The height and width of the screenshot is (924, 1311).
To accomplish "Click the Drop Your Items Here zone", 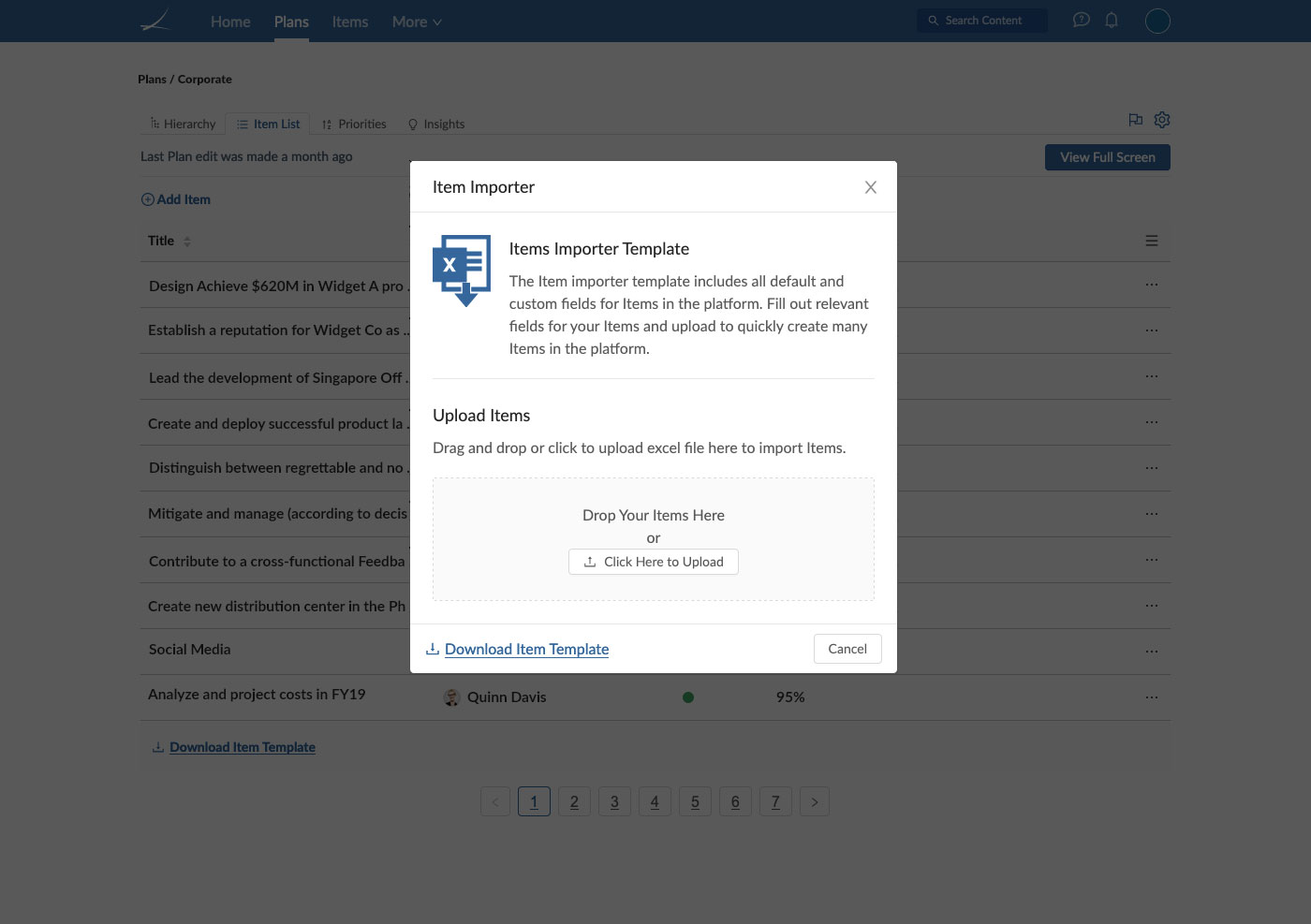I will (654, 539).
